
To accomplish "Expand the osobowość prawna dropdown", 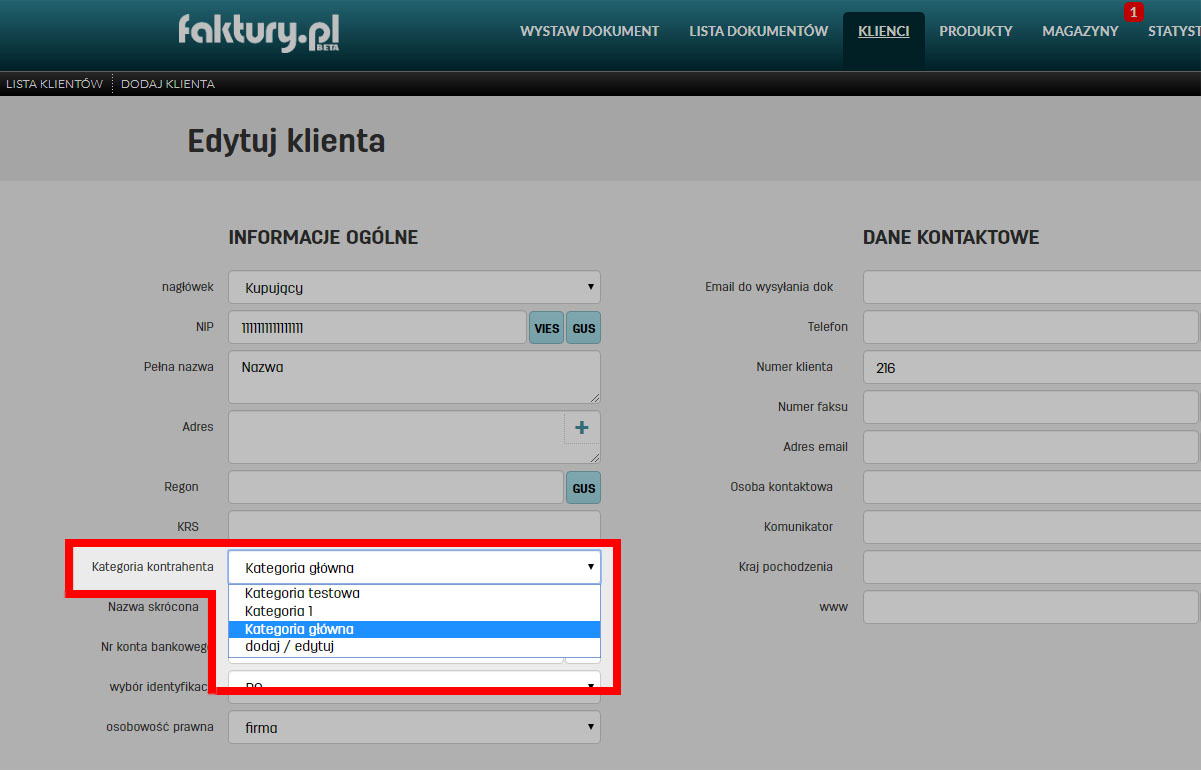I will pyautogui.click(x=414, y=727).
